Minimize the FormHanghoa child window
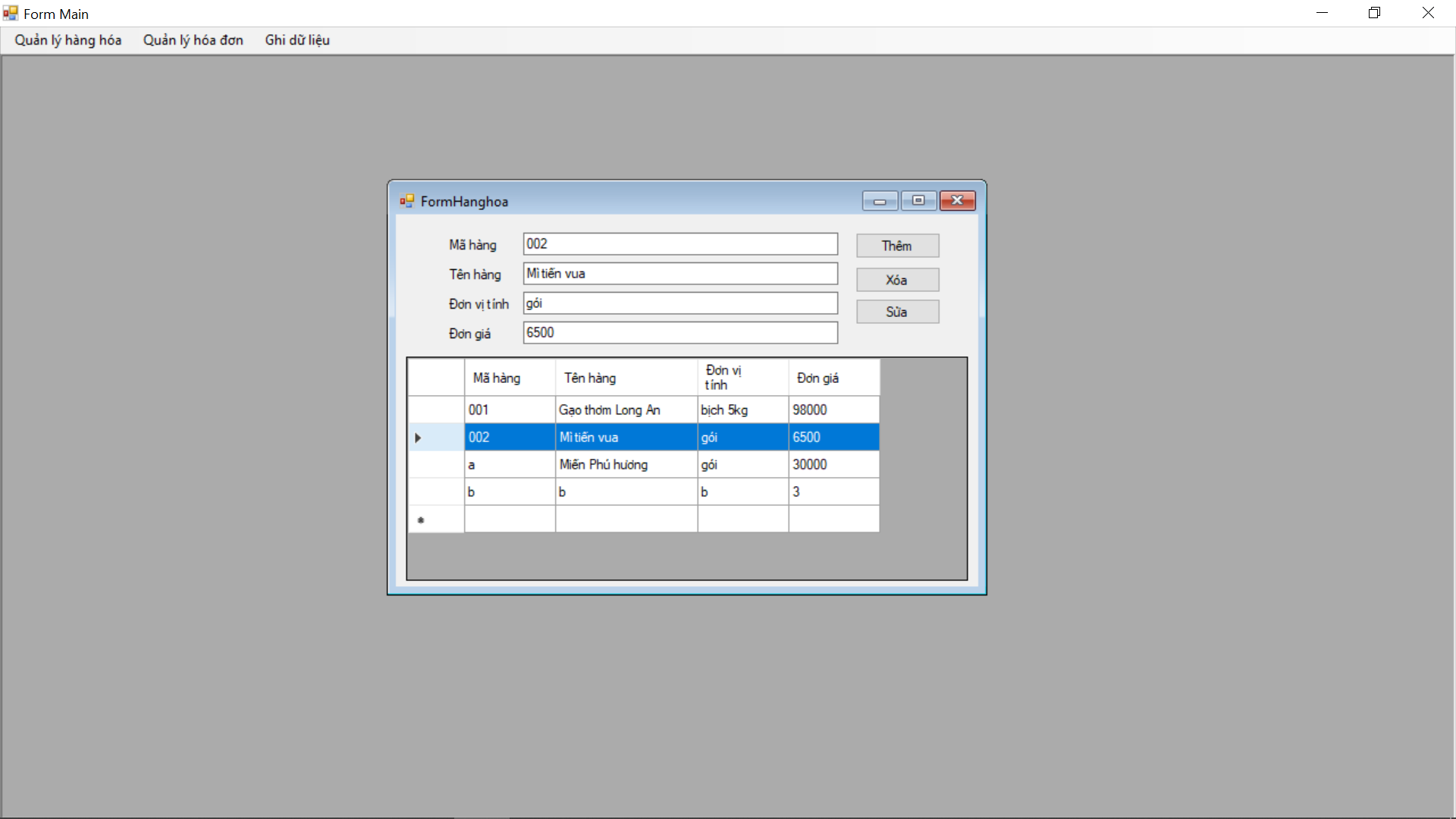Screen dimensions: 1456x819 (x=880, y=201)
